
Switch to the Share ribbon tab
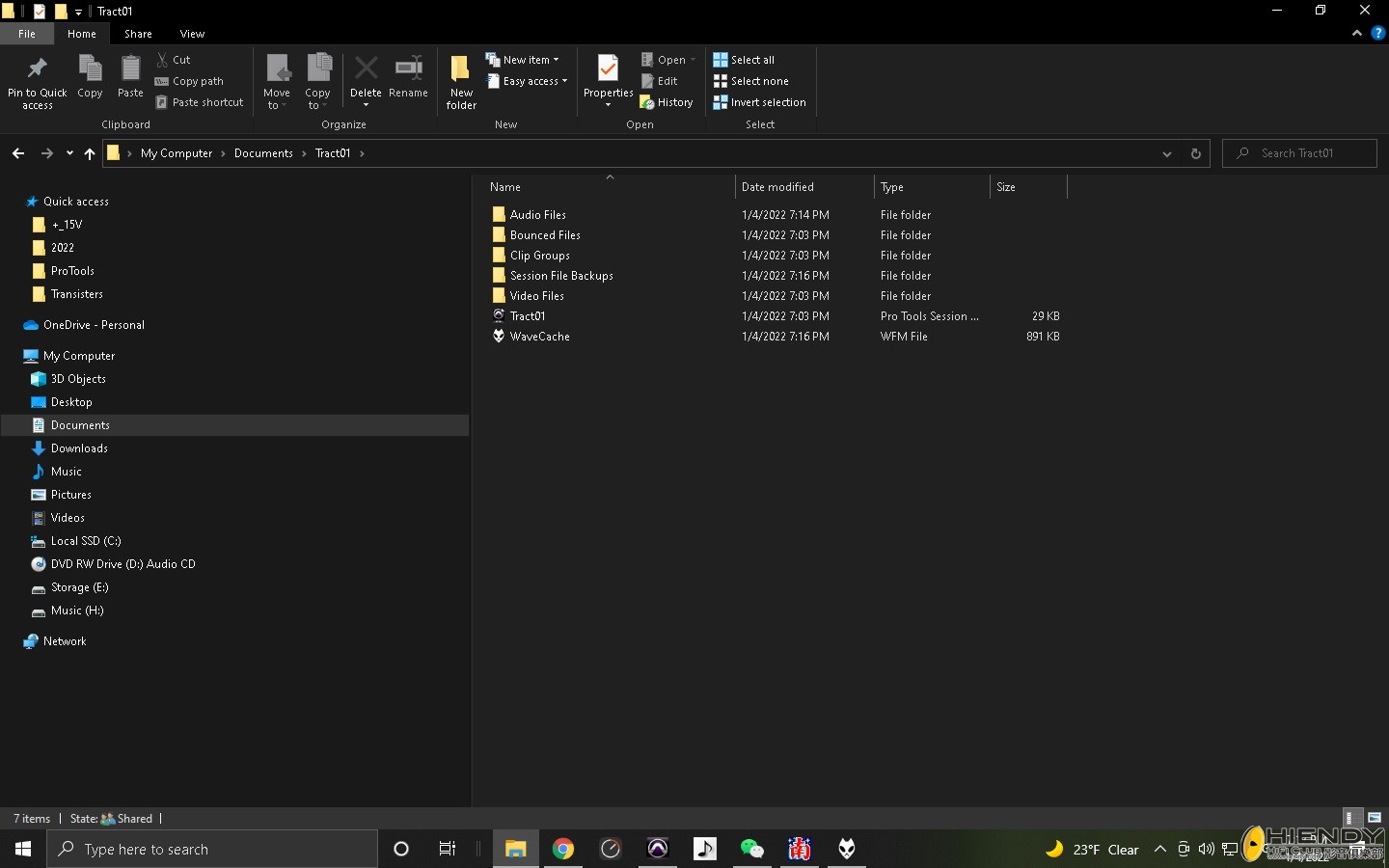coord(138,34)
